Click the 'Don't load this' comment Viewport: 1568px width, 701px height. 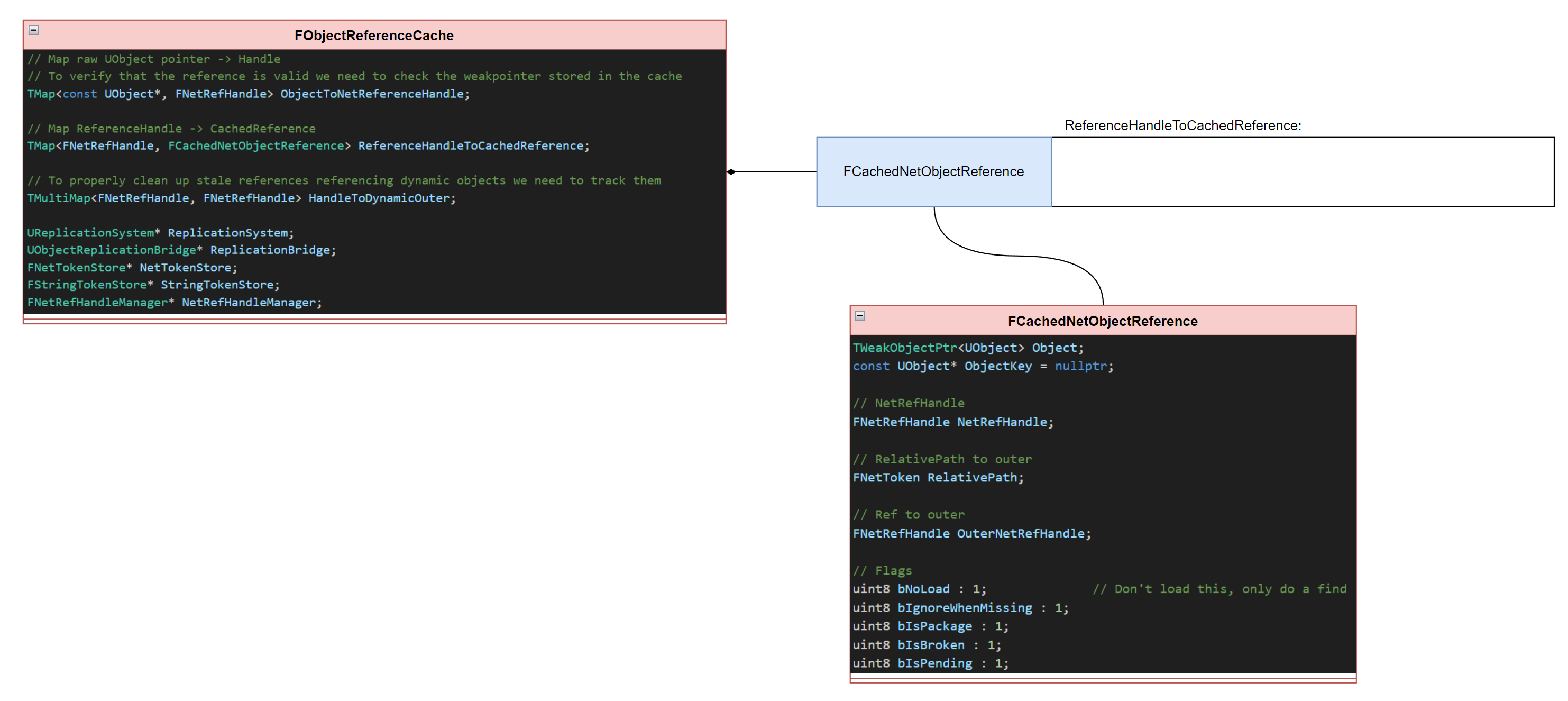pos(1218,589)
